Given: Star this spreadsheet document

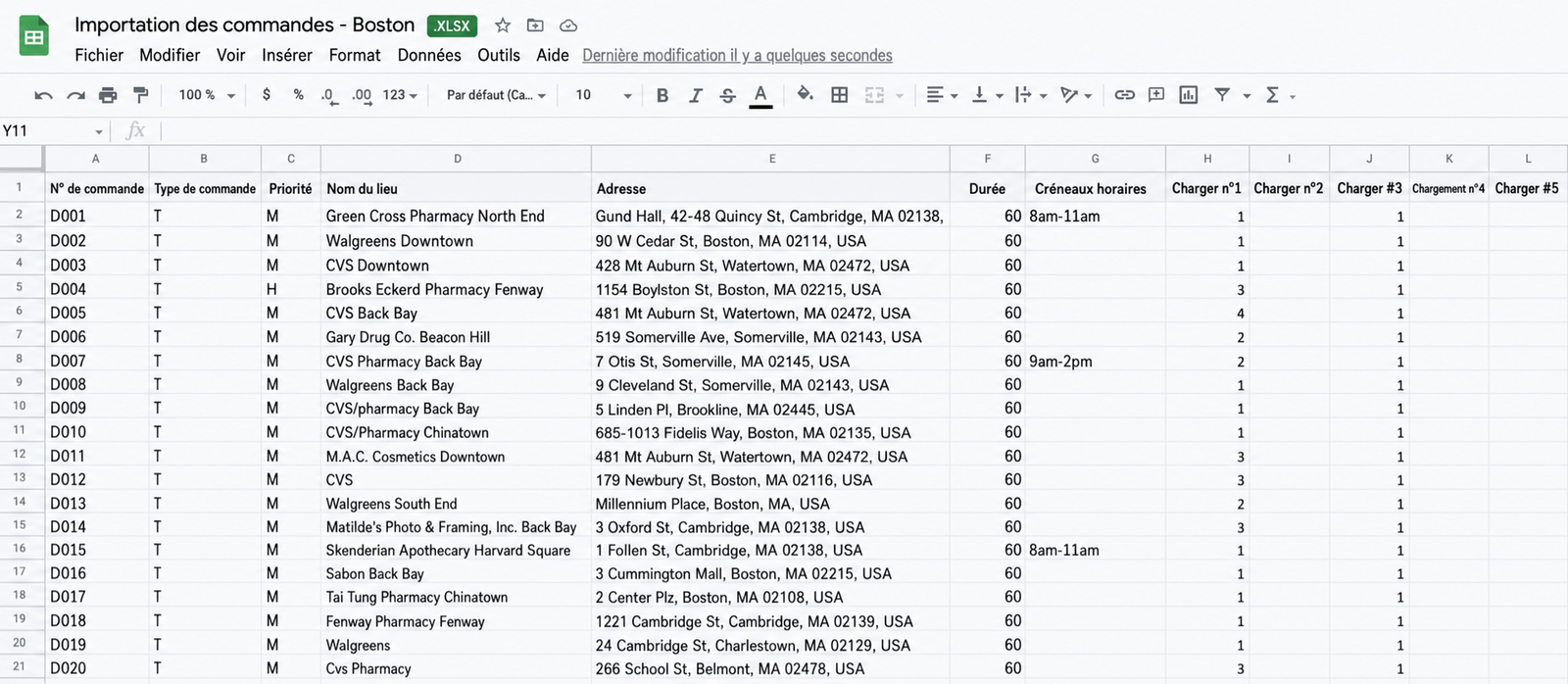Looking at the screenshot, I should [x=503, y=25].
